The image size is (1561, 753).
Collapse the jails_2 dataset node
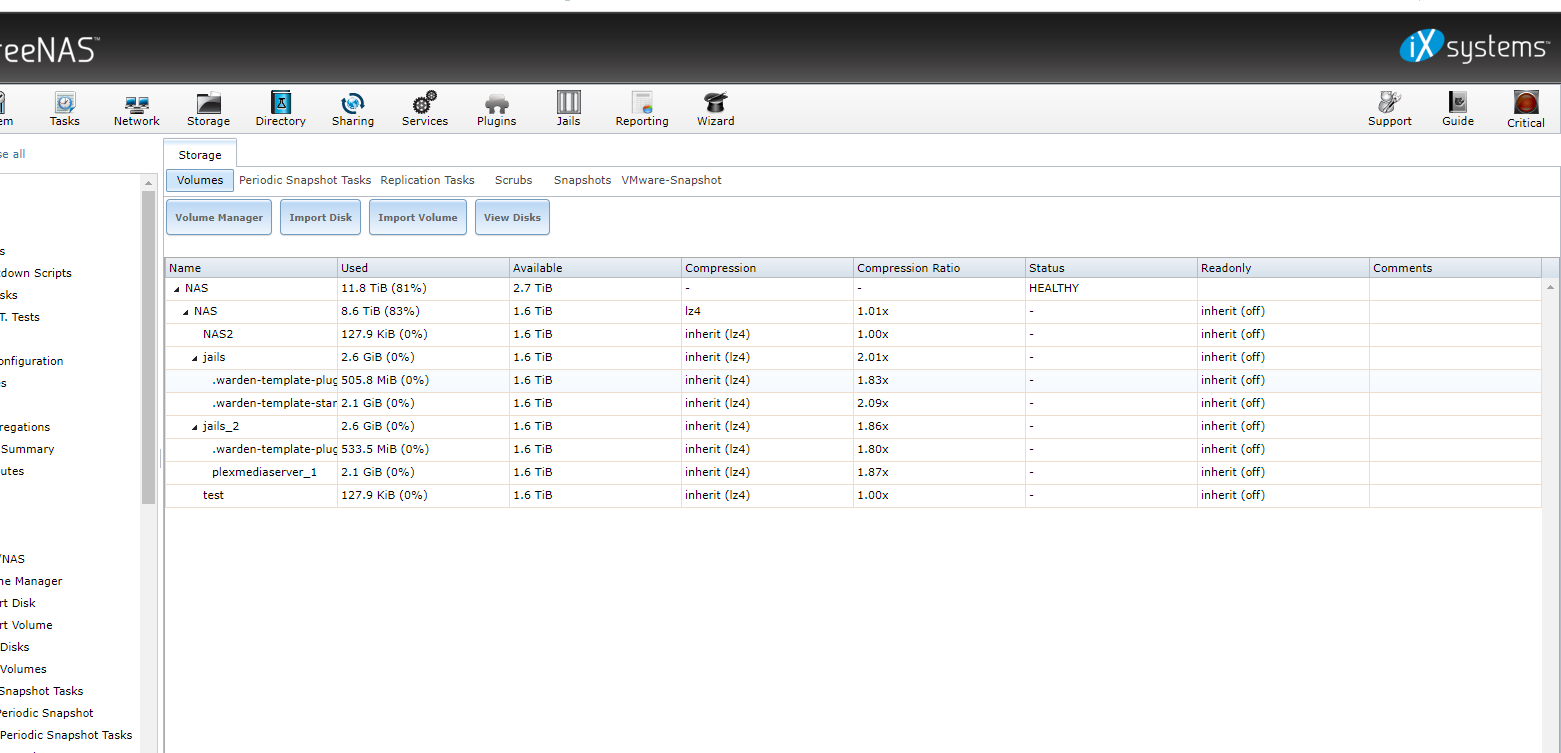(x=195, y=427)
